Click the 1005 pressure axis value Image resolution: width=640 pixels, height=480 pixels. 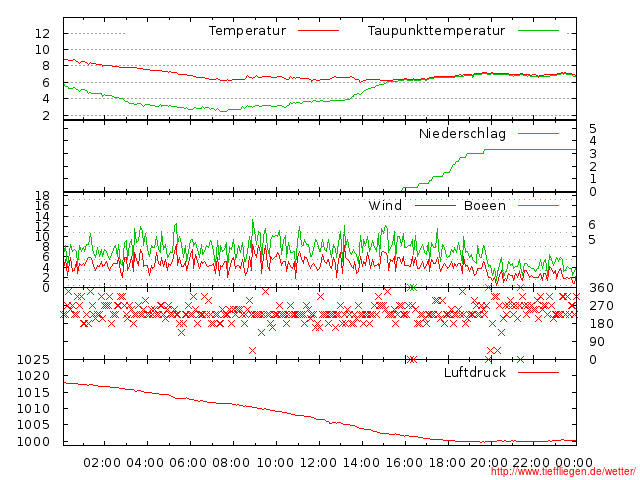tap(33, 425)
